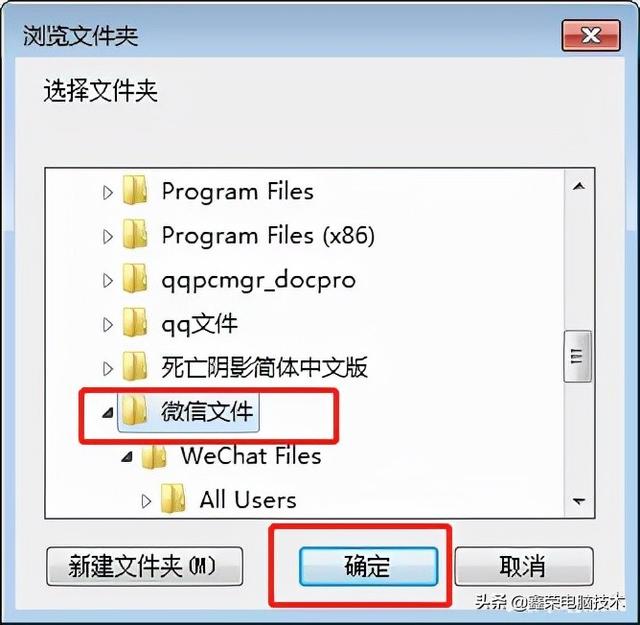
Task: Expand the Program Files tree node
Action: (108, 193)
